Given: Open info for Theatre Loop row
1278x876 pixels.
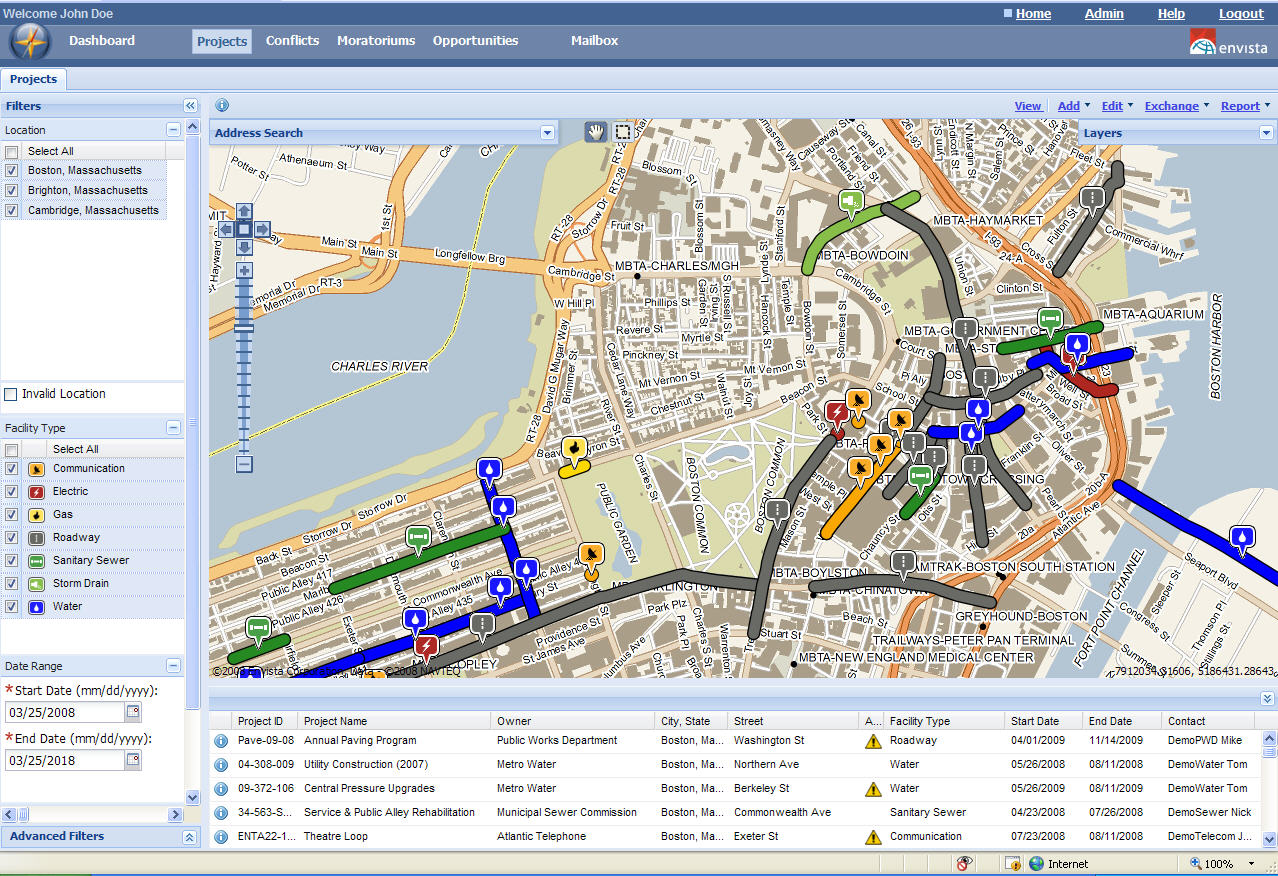Looking at the screenshot, I should click(221, 837).
